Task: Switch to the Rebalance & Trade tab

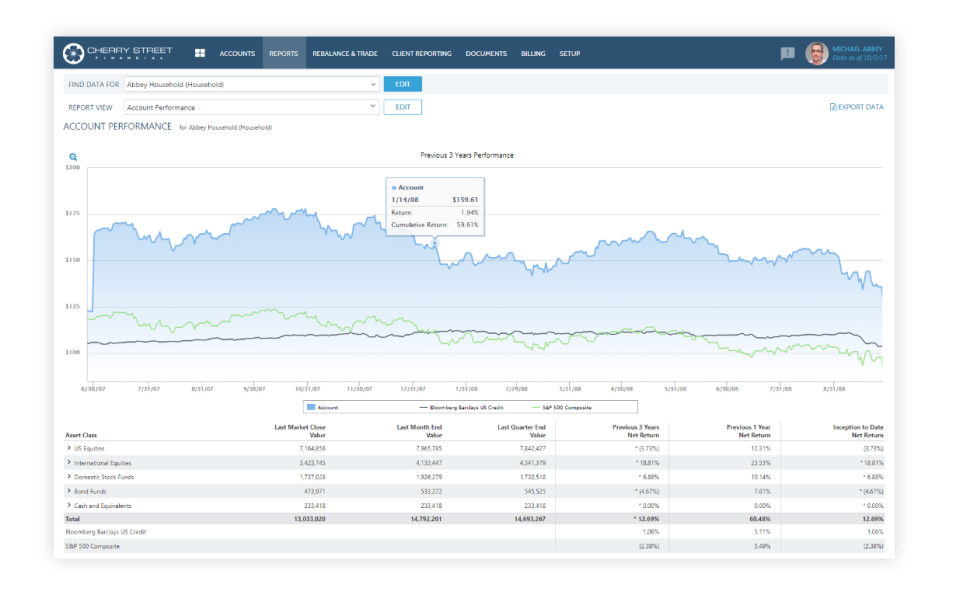Action: pyautogui.click(x=345, y=53)
